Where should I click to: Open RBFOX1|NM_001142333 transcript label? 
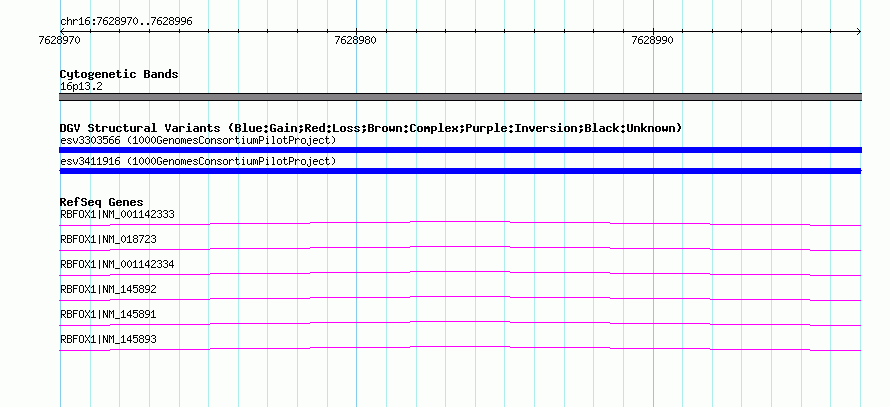[117, 215]
